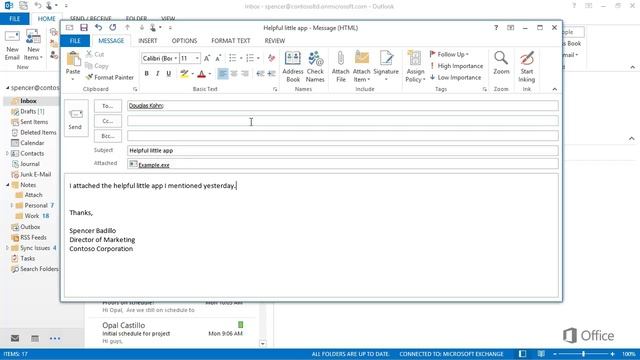Screen dimensions: 640x360
Task: Activate Format Painter
Action: coord(110,77)
